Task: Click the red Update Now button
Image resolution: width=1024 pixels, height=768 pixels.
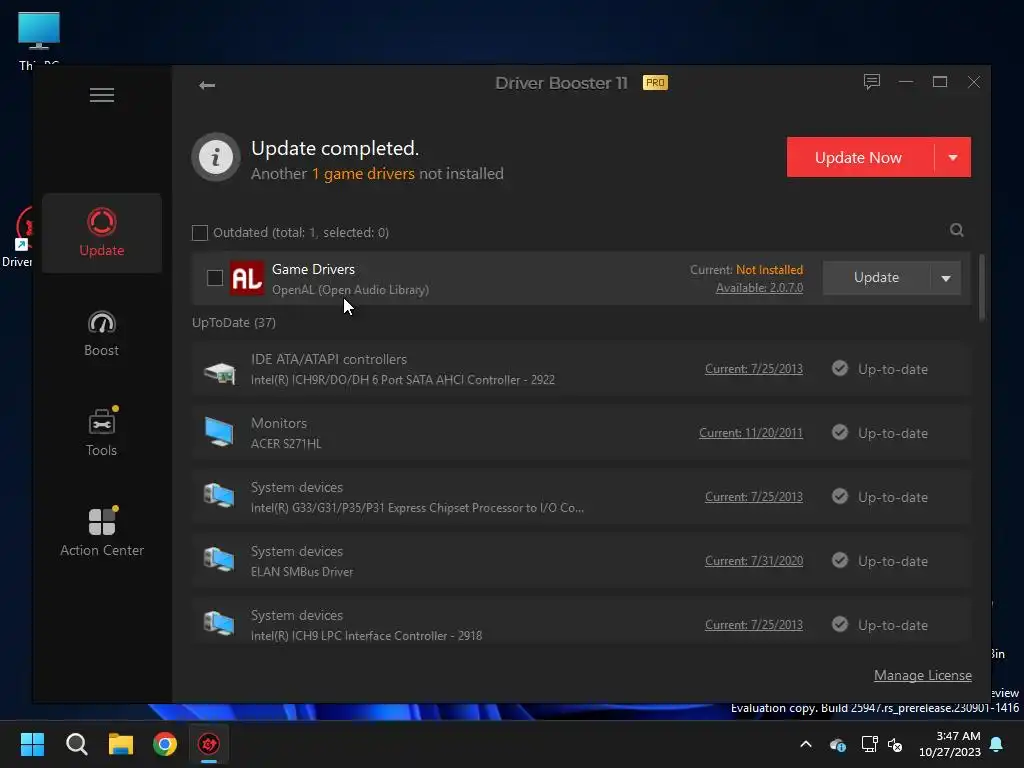Action: pyautogui.click(x=860, y=157)
